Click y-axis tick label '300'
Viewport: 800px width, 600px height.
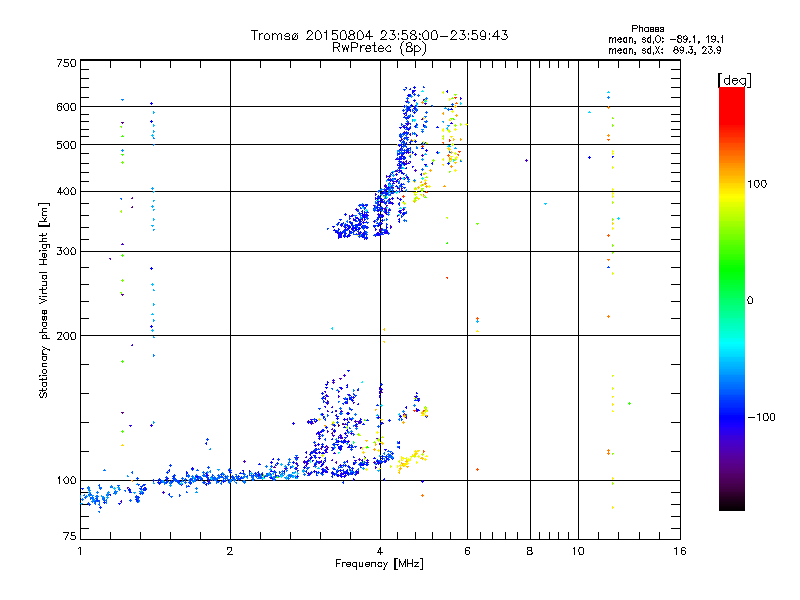(67, 251)
